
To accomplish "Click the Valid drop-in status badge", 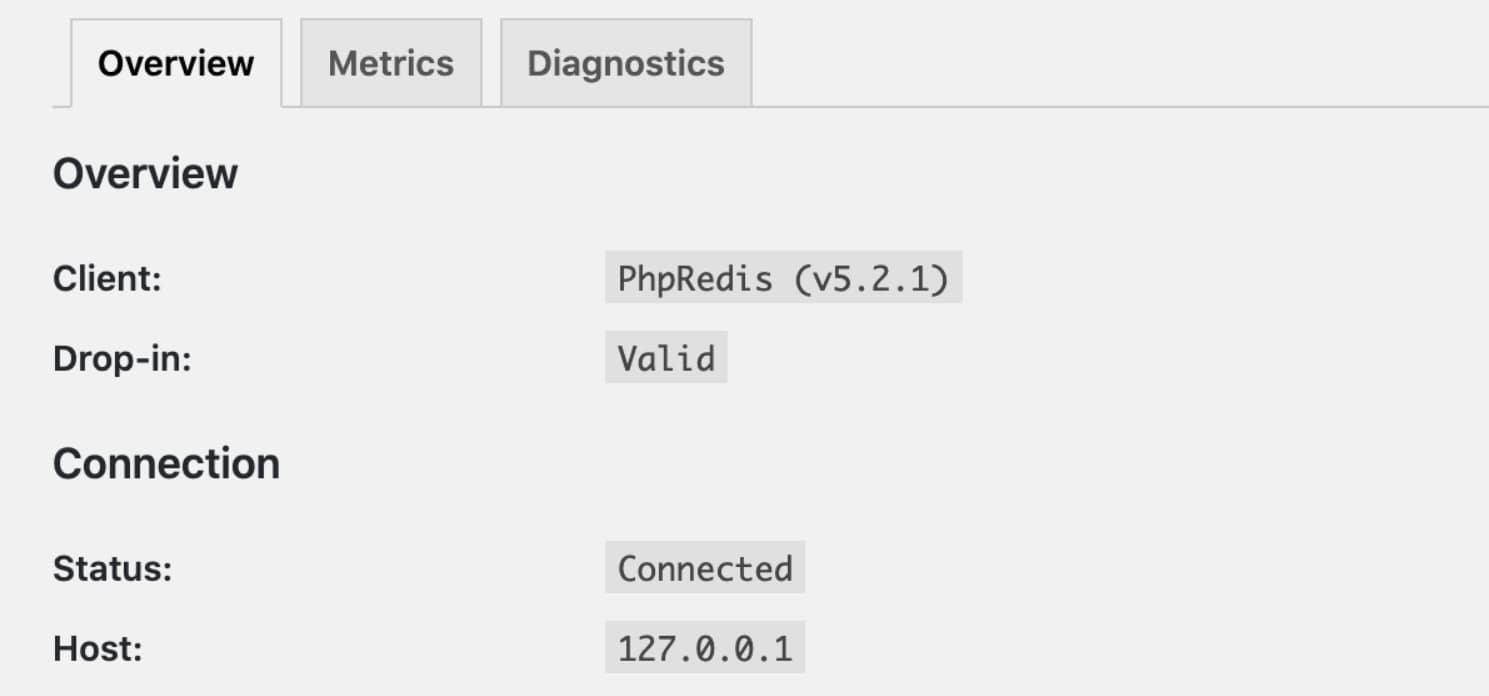I will 665,357.
